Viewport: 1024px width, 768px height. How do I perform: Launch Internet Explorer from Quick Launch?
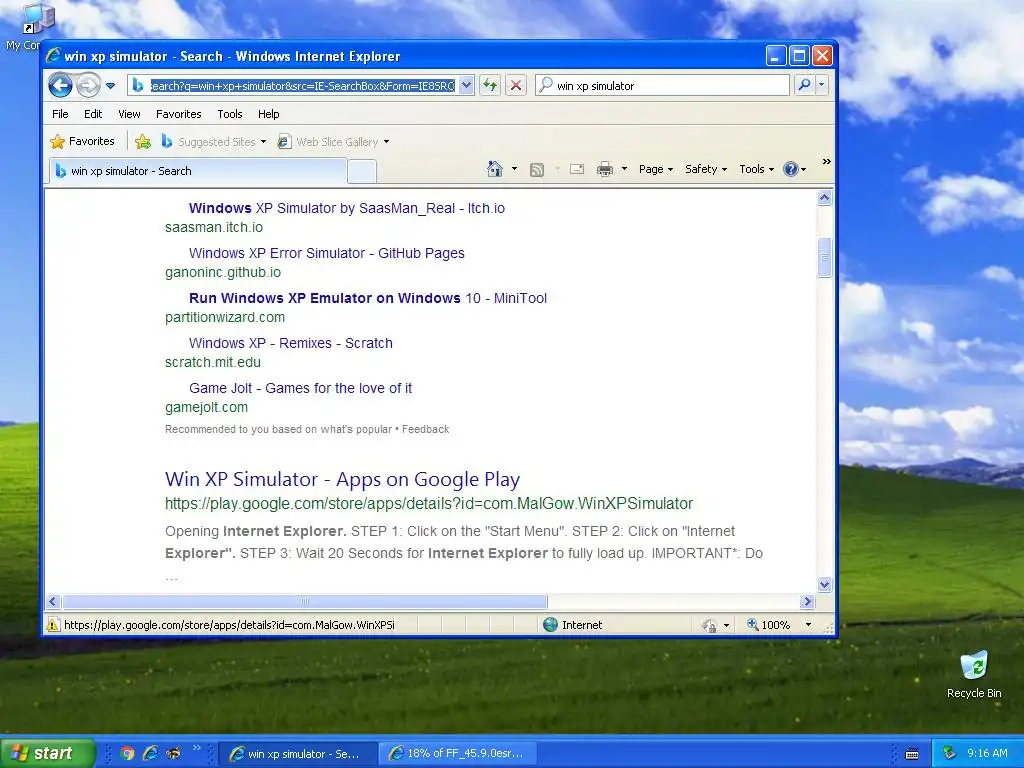pyautogui.click(x=150, y=753)
